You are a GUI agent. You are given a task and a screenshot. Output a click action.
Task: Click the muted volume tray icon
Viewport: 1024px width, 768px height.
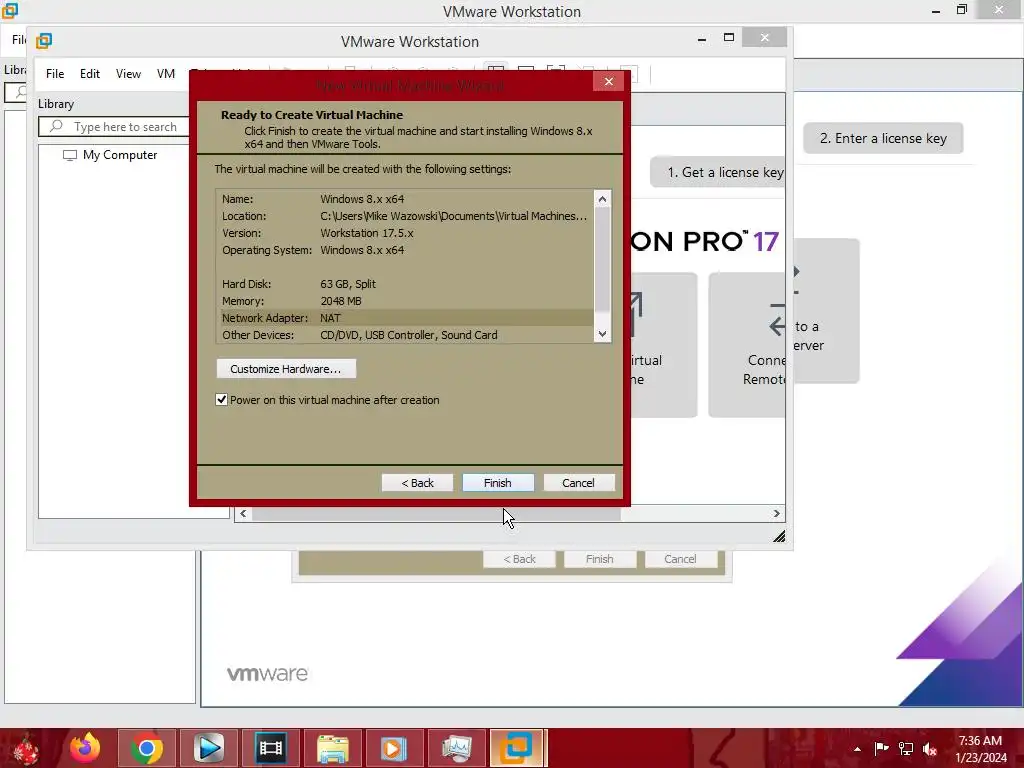click(x=930, y=749)
